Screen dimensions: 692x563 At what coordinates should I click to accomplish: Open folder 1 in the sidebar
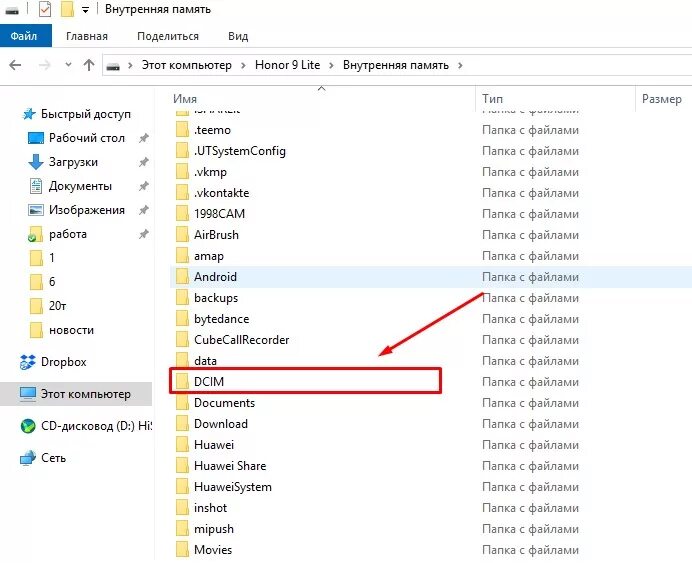point(42,258)
